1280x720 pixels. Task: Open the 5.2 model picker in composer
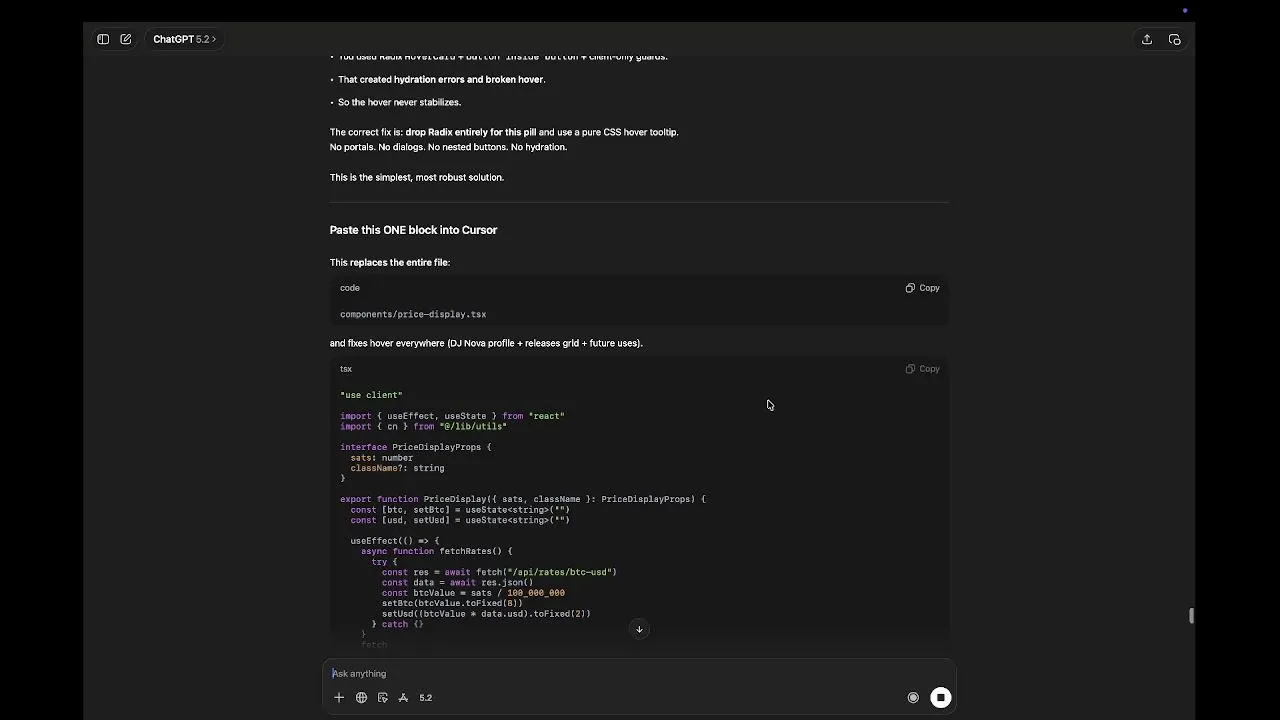coord(426,698)
